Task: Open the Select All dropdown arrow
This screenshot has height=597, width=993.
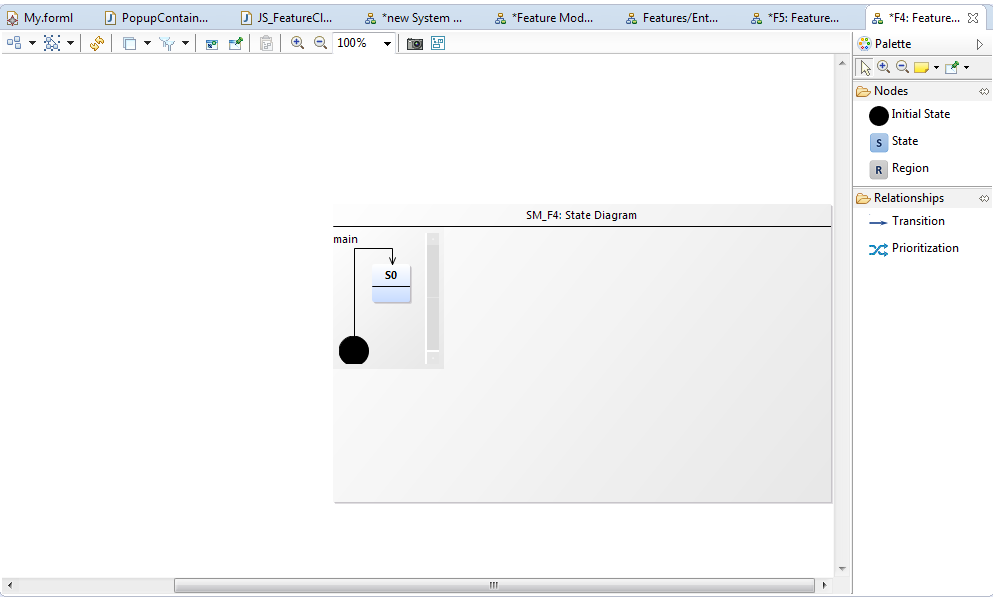Action: [x=70, y=43]
